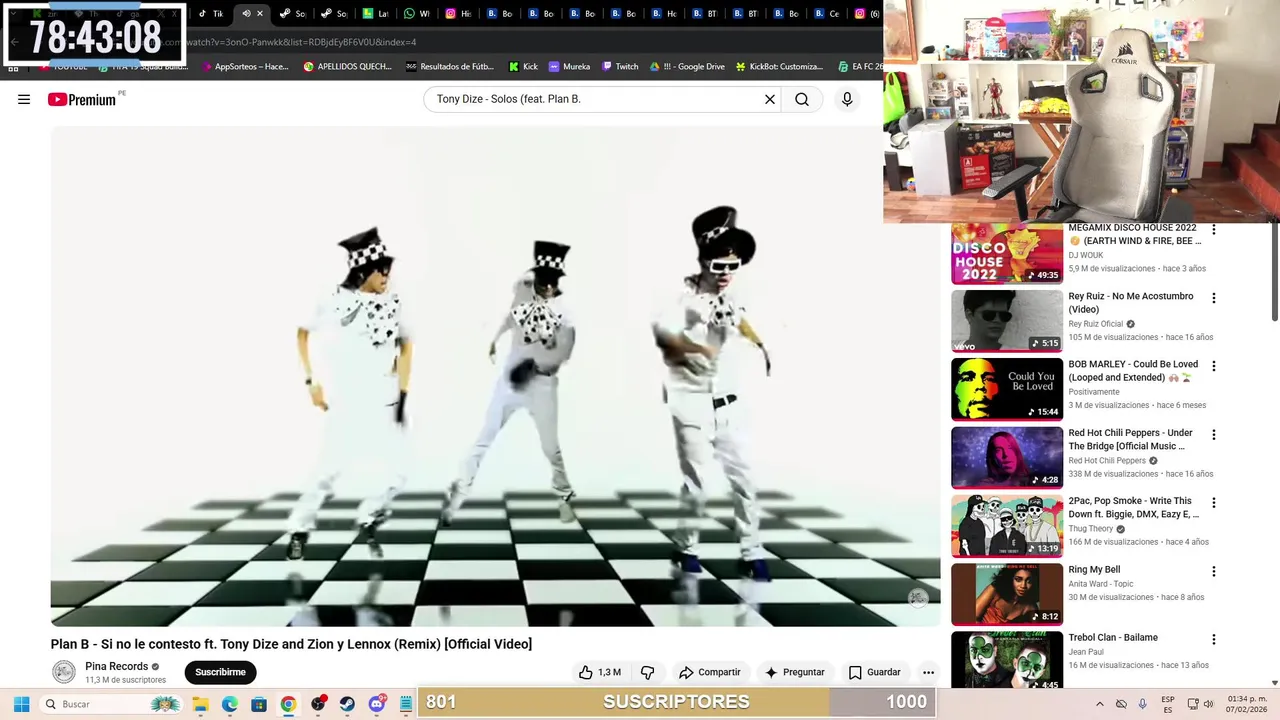Open options for Red Hot Chili Peppers video
The image size is (1280, 720).
pos(1214,435)
